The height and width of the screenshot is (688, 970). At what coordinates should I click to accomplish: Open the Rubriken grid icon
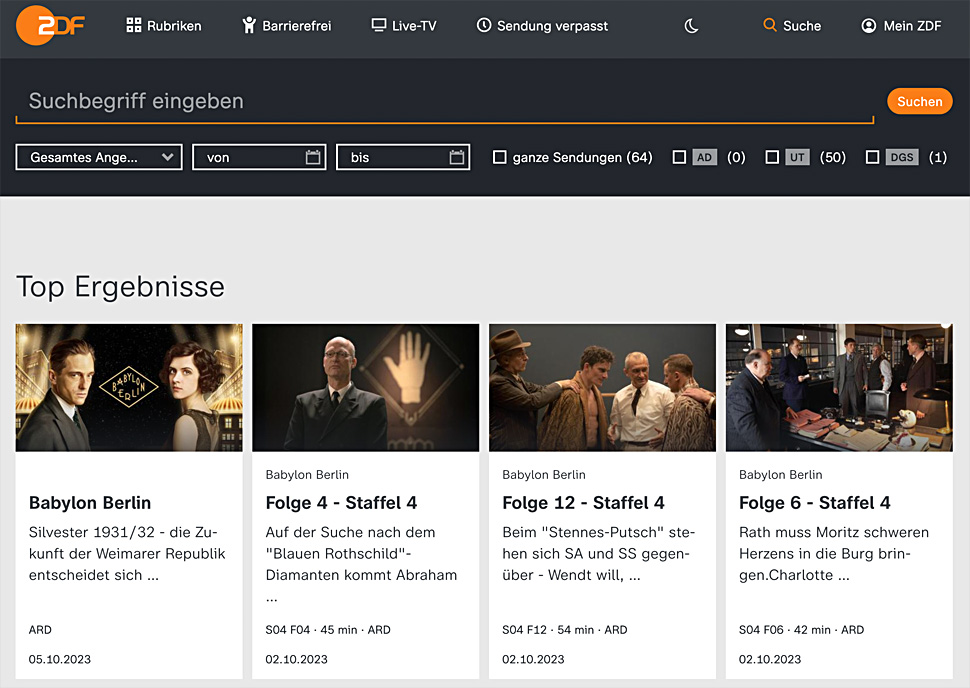coord(133,25)
